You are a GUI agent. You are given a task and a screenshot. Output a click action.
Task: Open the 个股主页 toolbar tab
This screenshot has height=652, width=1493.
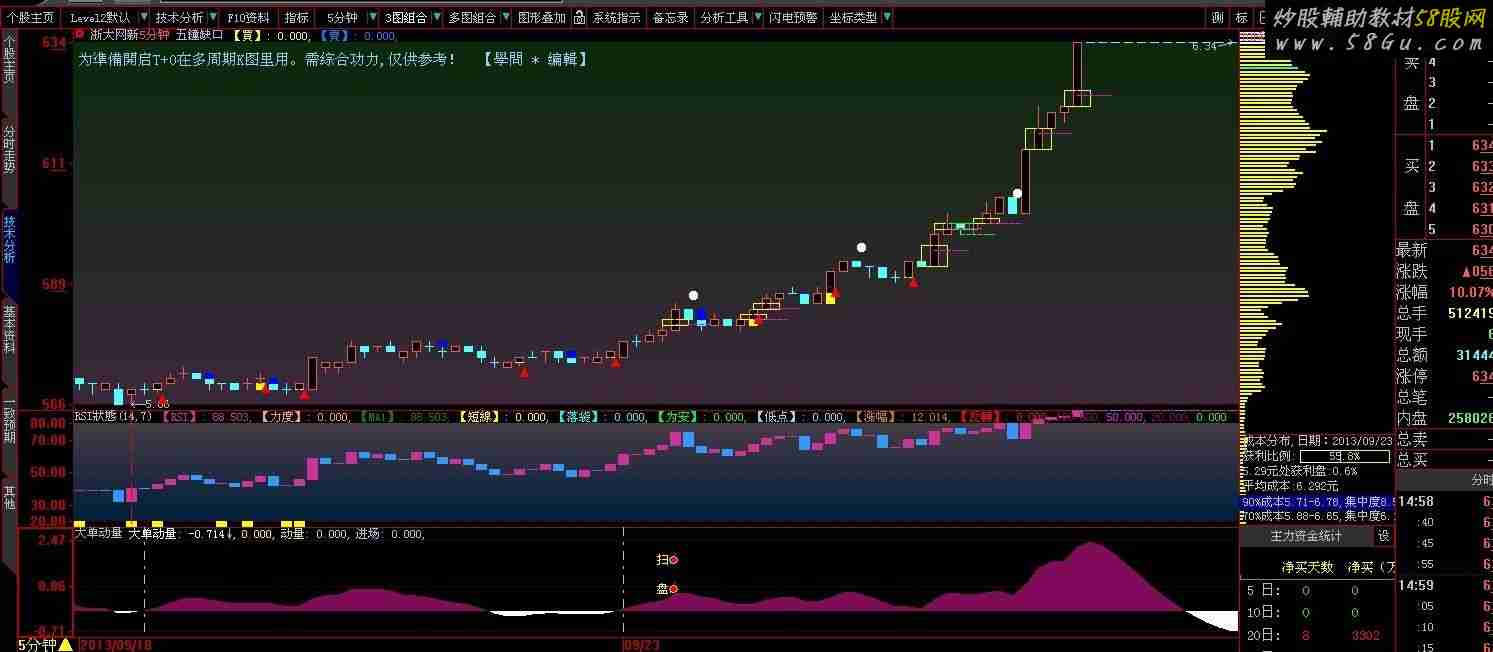coord(30,17)
